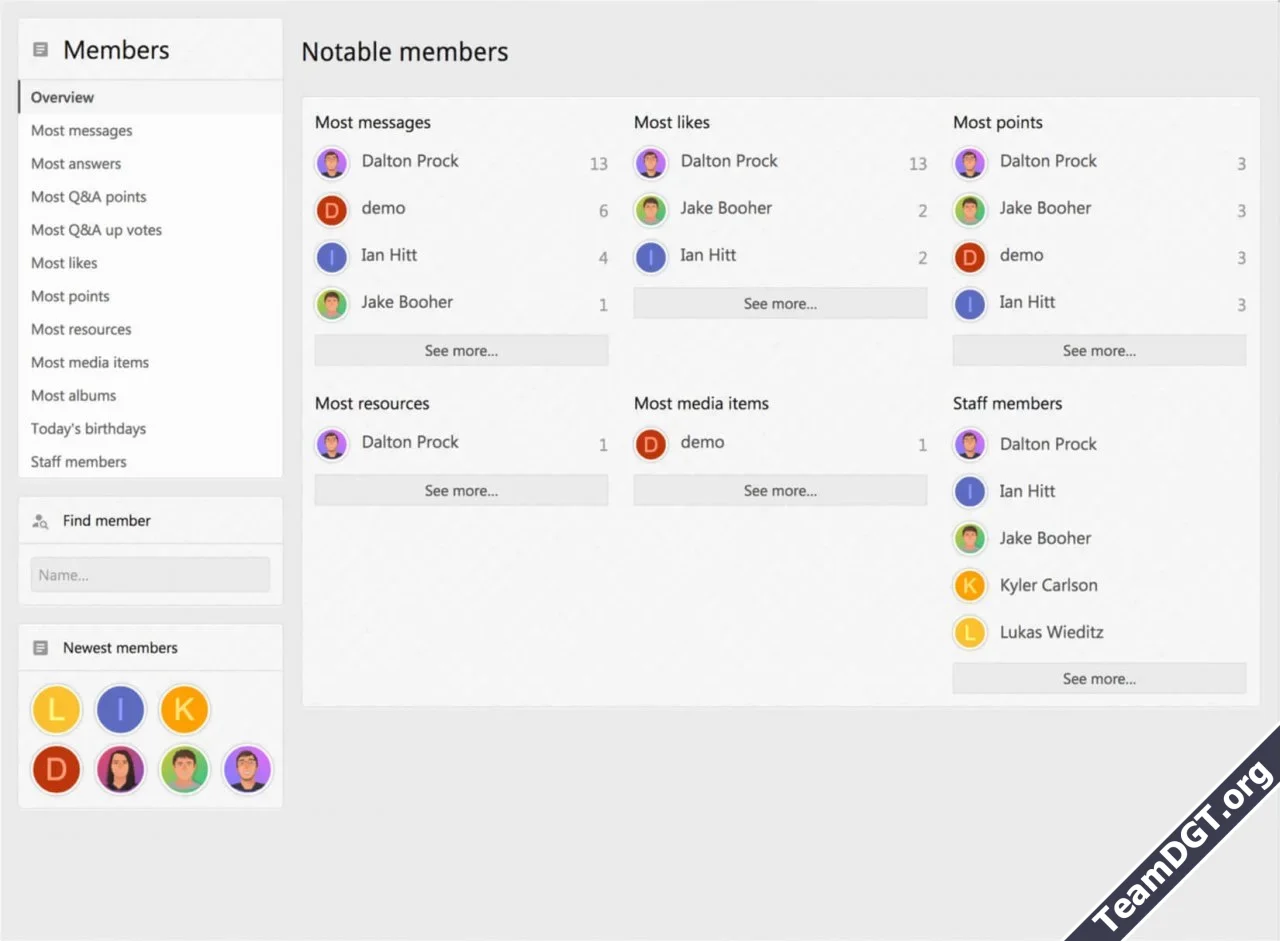Click See more under Most points
Screen dimensions: 1280x941
pos(1099,351)
